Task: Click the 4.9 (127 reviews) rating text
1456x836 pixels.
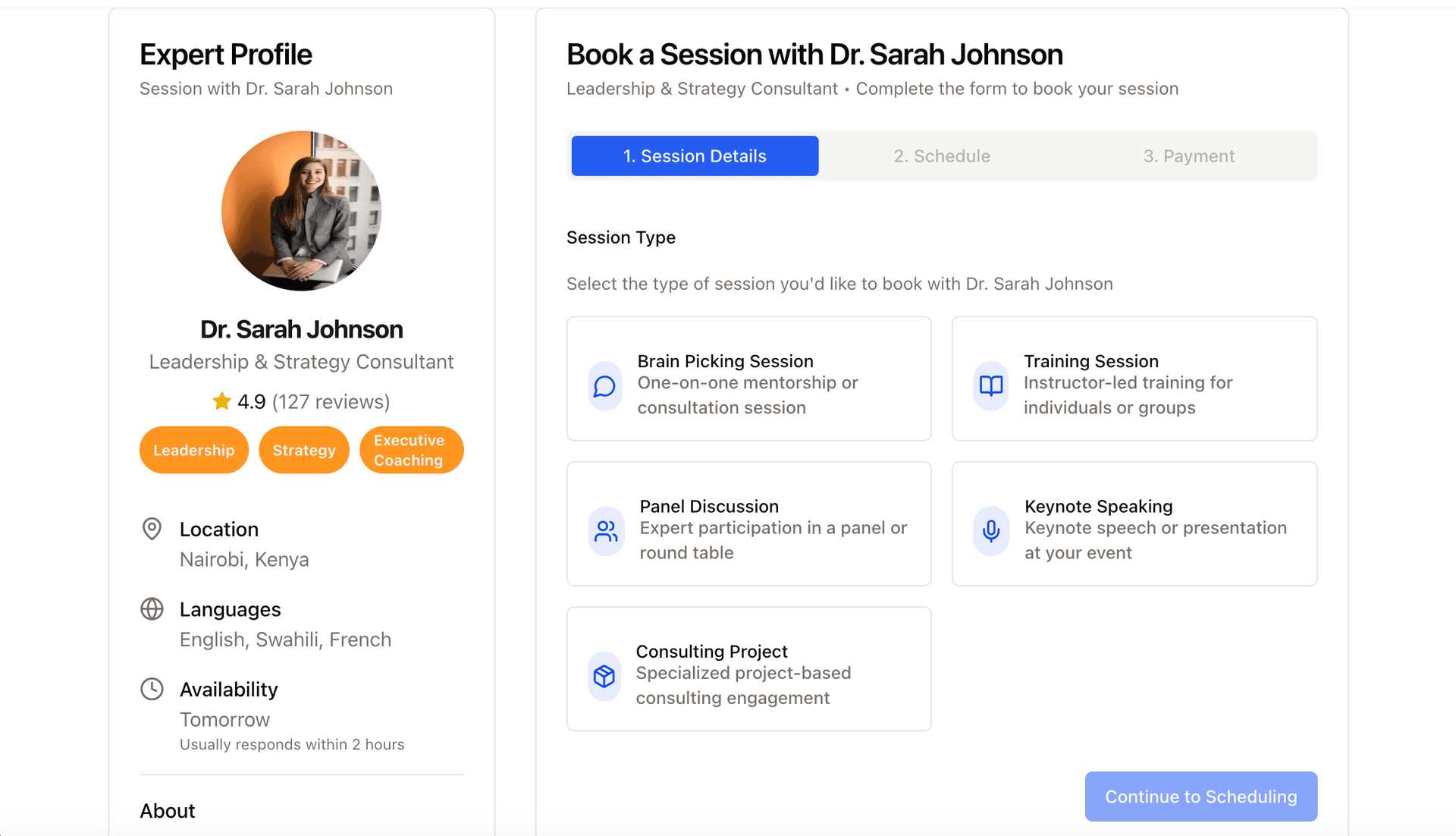Action: (x=314, y=401)
